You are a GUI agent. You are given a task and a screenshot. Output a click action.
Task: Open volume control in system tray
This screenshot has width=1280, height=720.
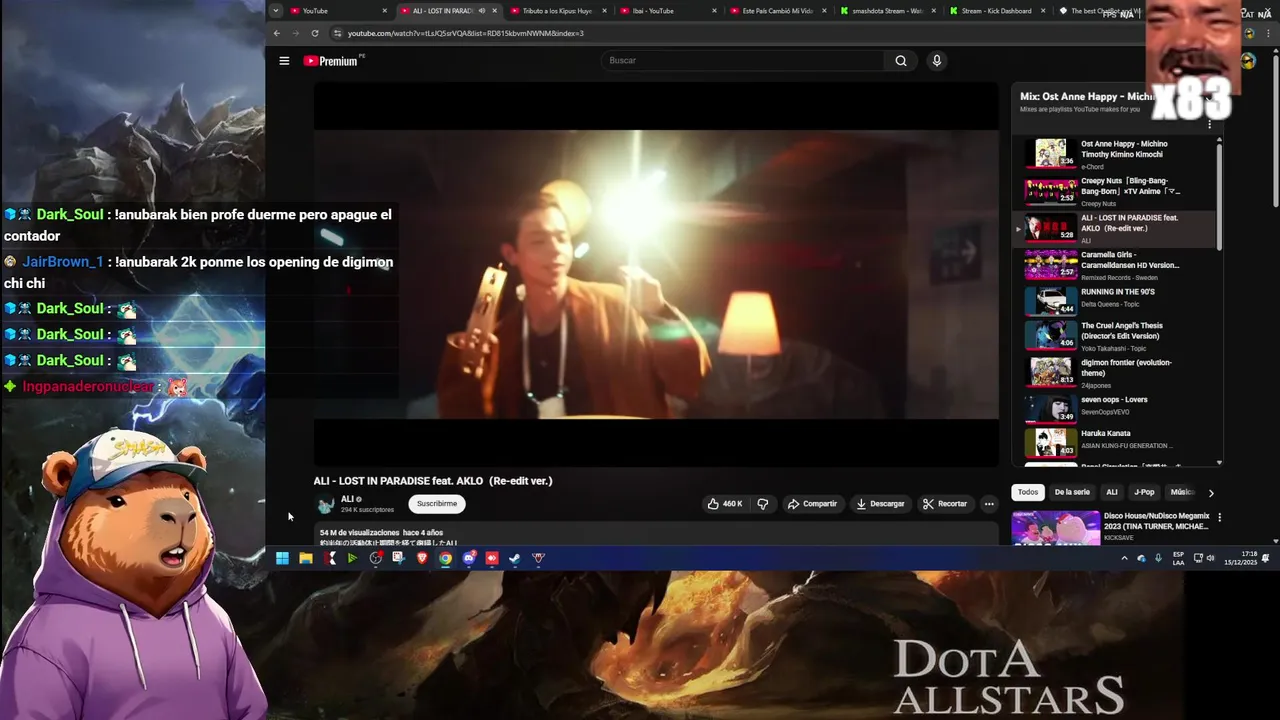[1210, 558]
